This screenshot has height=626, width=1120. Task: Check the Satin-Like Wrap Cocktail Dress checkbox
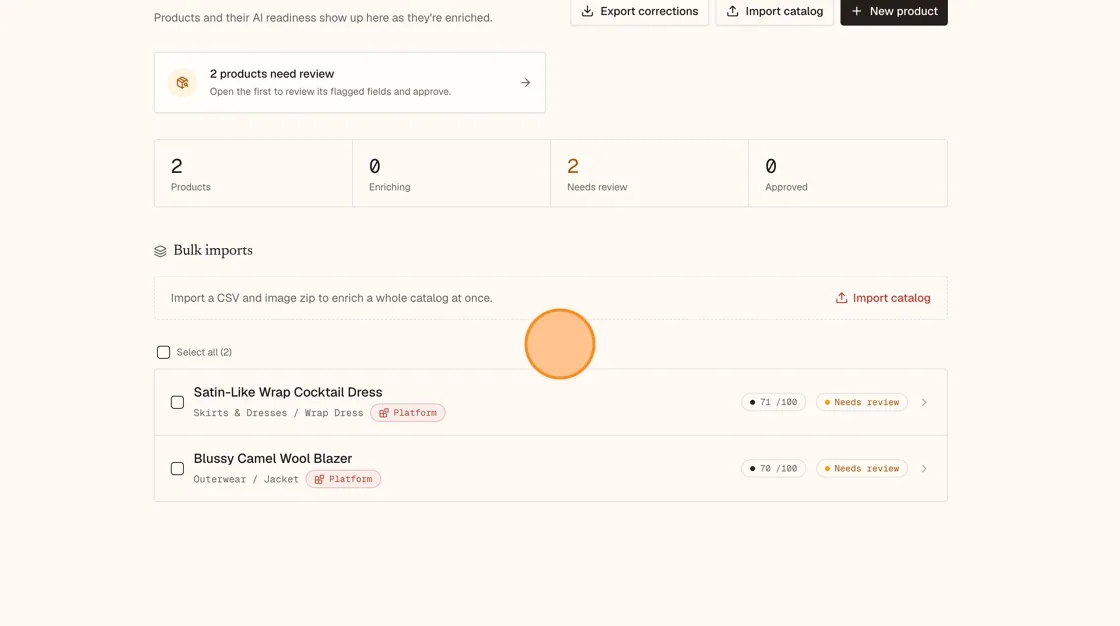177,402
